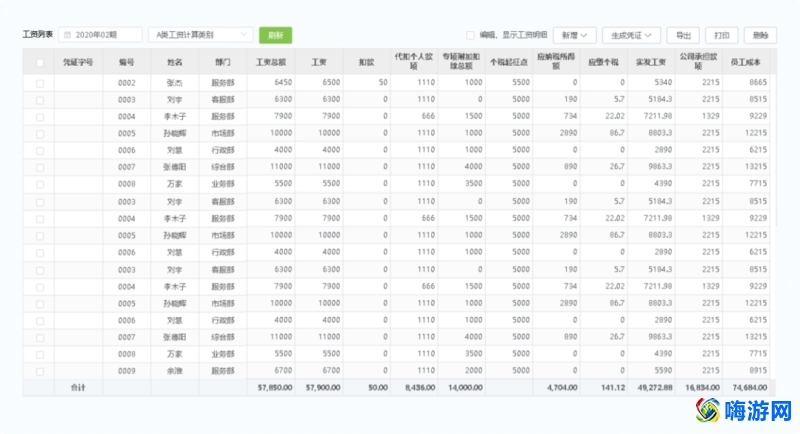Viewport: 800px width, 434px height.
Task: Click the 工资总额 column header
Action: tap(271, 62)
